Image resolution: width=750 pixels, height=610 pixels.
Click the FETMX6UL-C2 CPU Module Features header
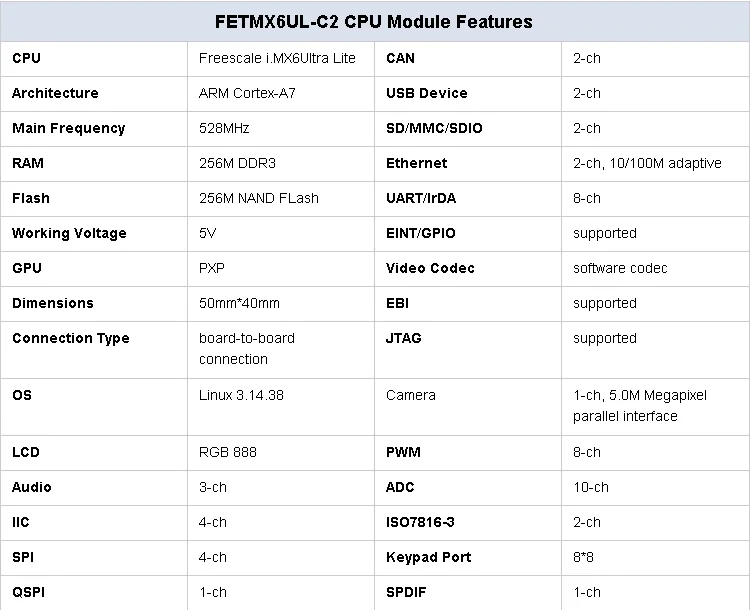[374, 22]
